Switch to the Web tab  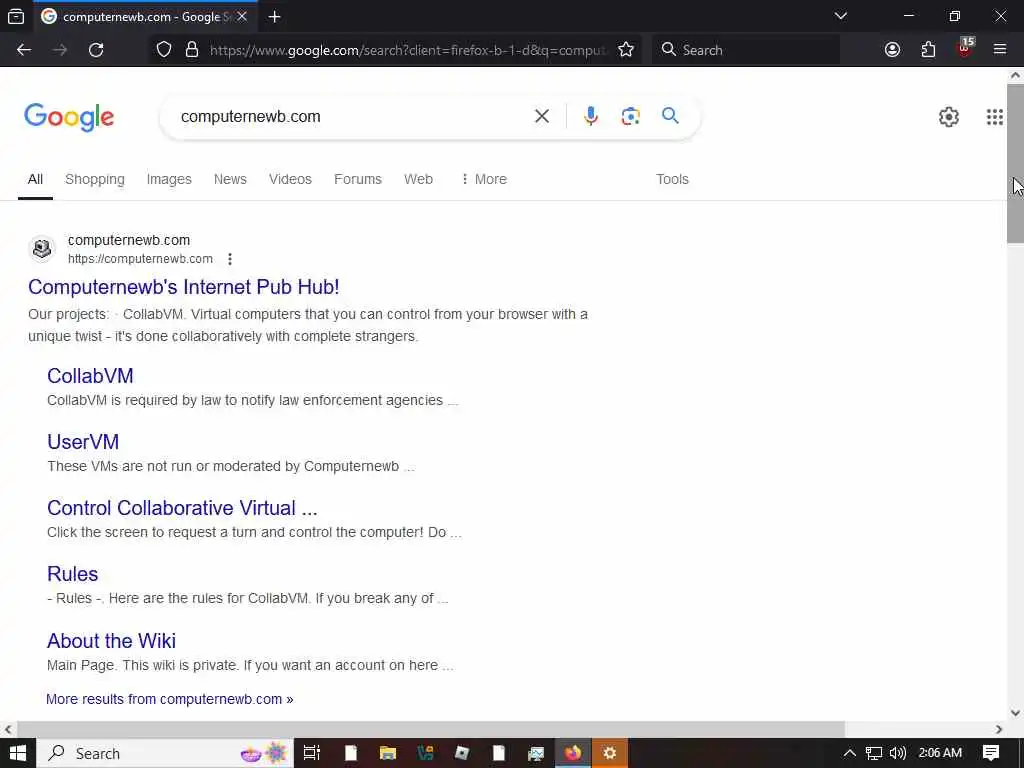pos(418,179)
